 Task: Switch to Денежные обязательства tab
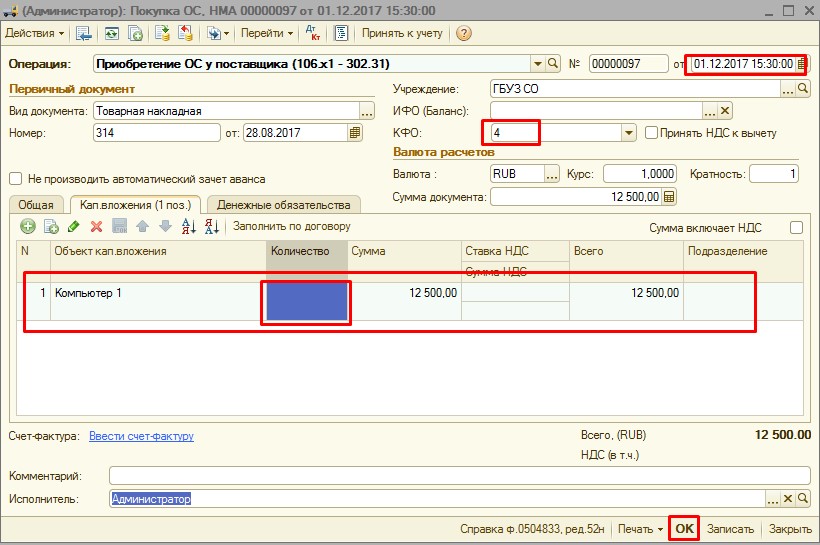pos(284,204)
